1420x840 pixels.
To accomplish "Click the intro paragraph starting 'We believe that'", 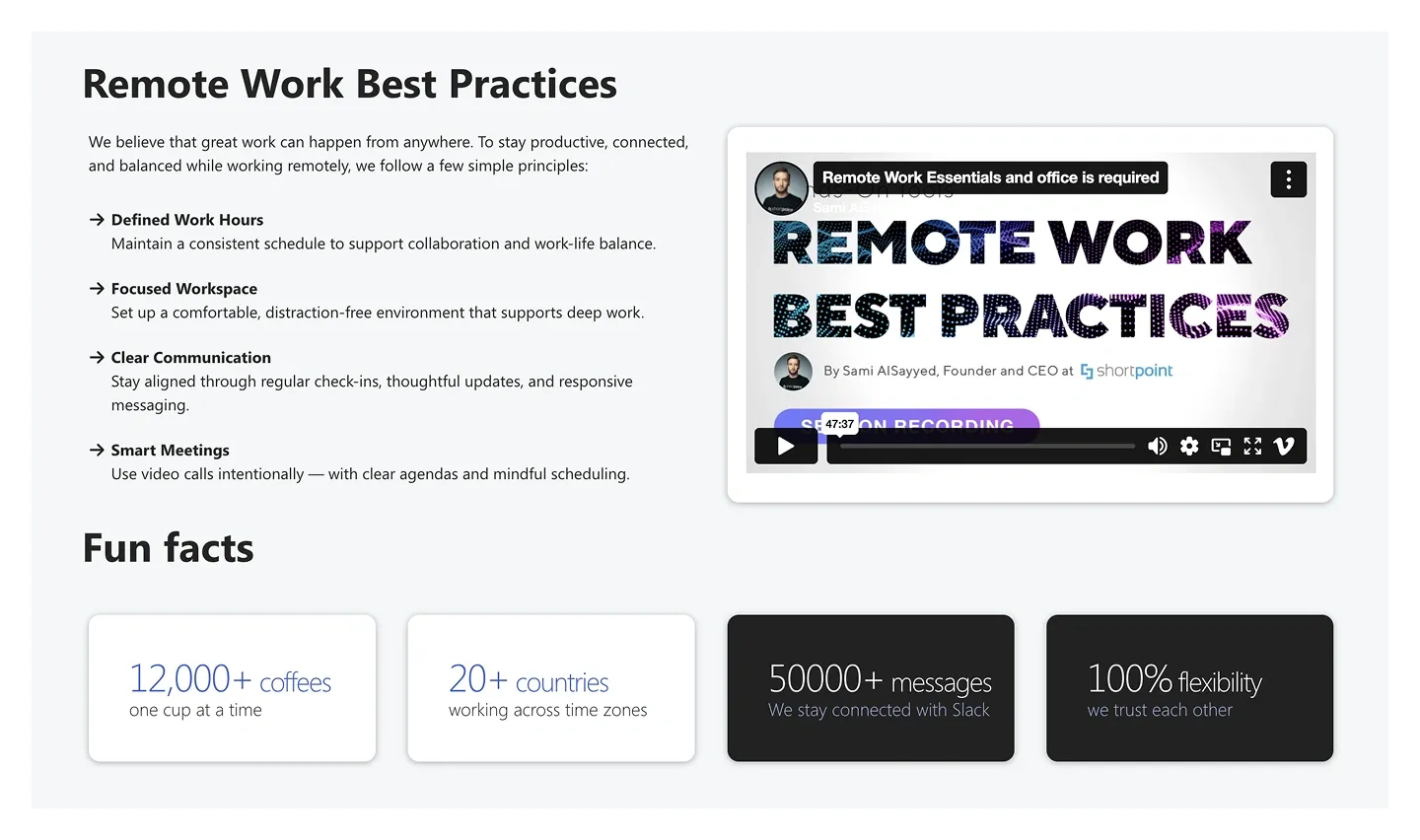I will 389,154.
